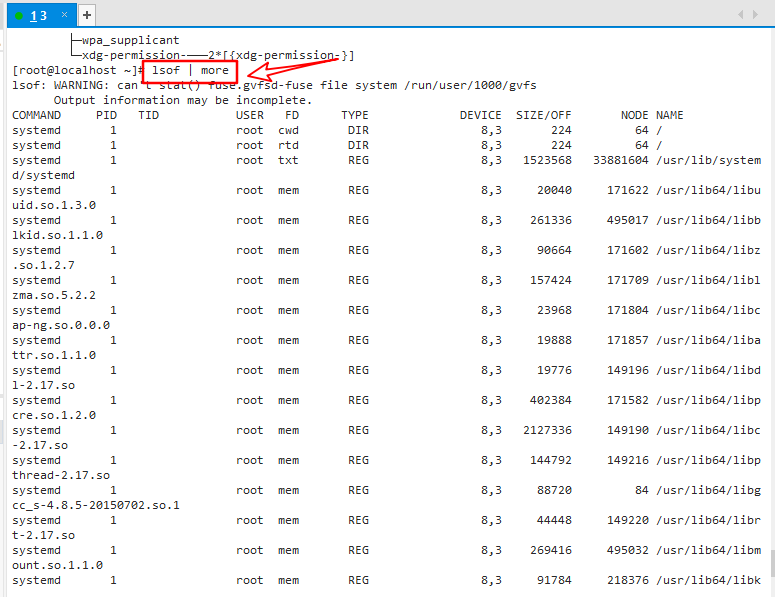Click the FD column header text

pyautogui.click(x=292, y=115)
